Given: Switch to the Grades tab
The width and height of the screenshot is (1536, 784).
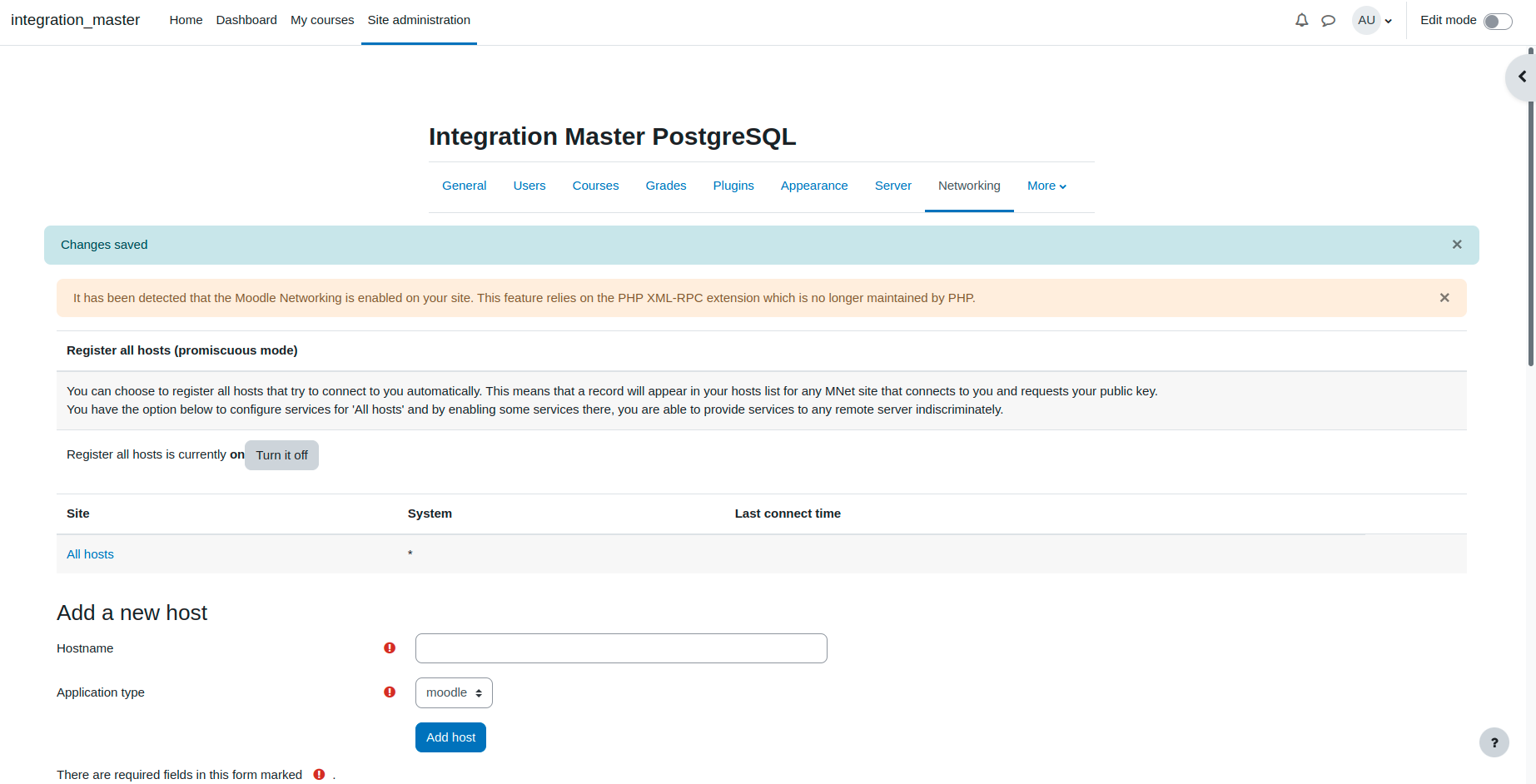Looking at the screenshot, I should tap(666, 186).
